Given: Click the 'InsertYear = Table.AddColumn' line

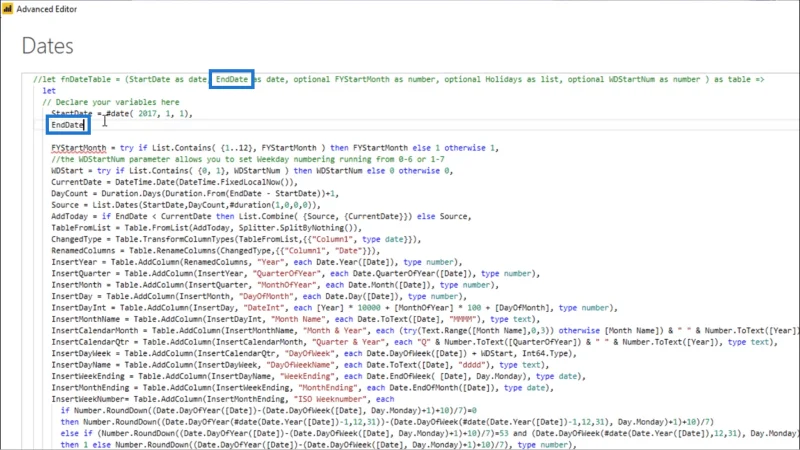Looking at the screenshot, I should 257,262.
